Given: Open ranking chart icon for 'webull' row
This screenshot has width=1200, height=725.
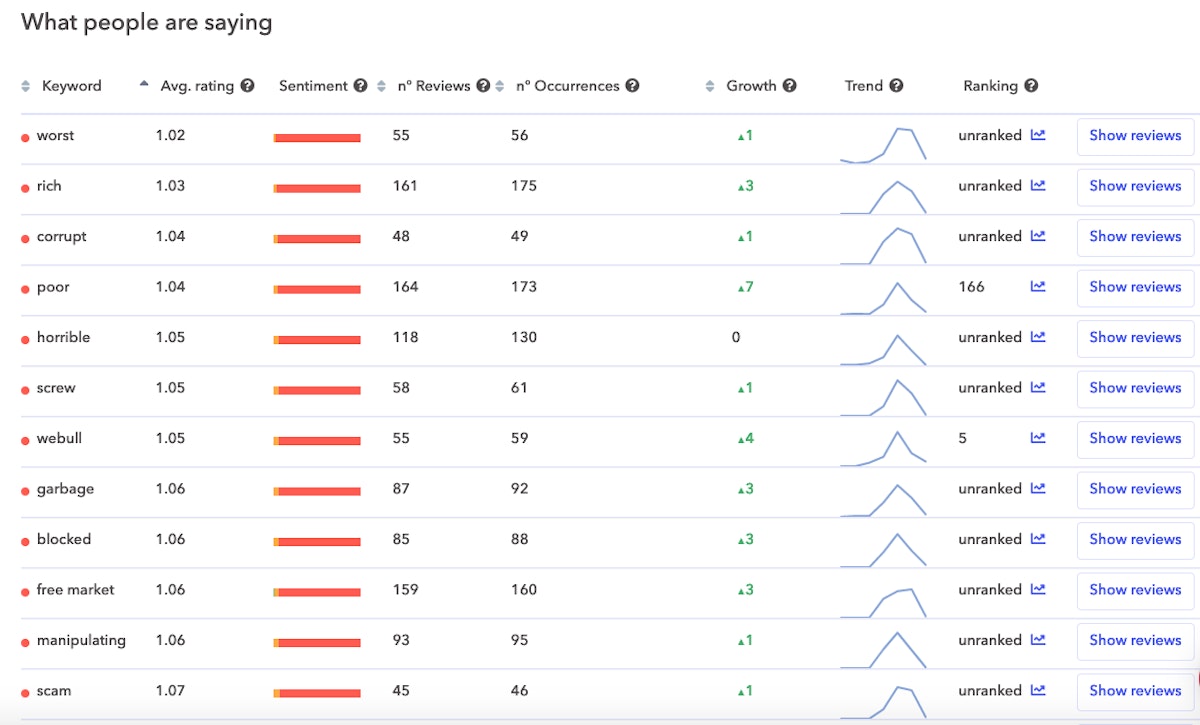Looking at the screenshot, I should 1038,438.
